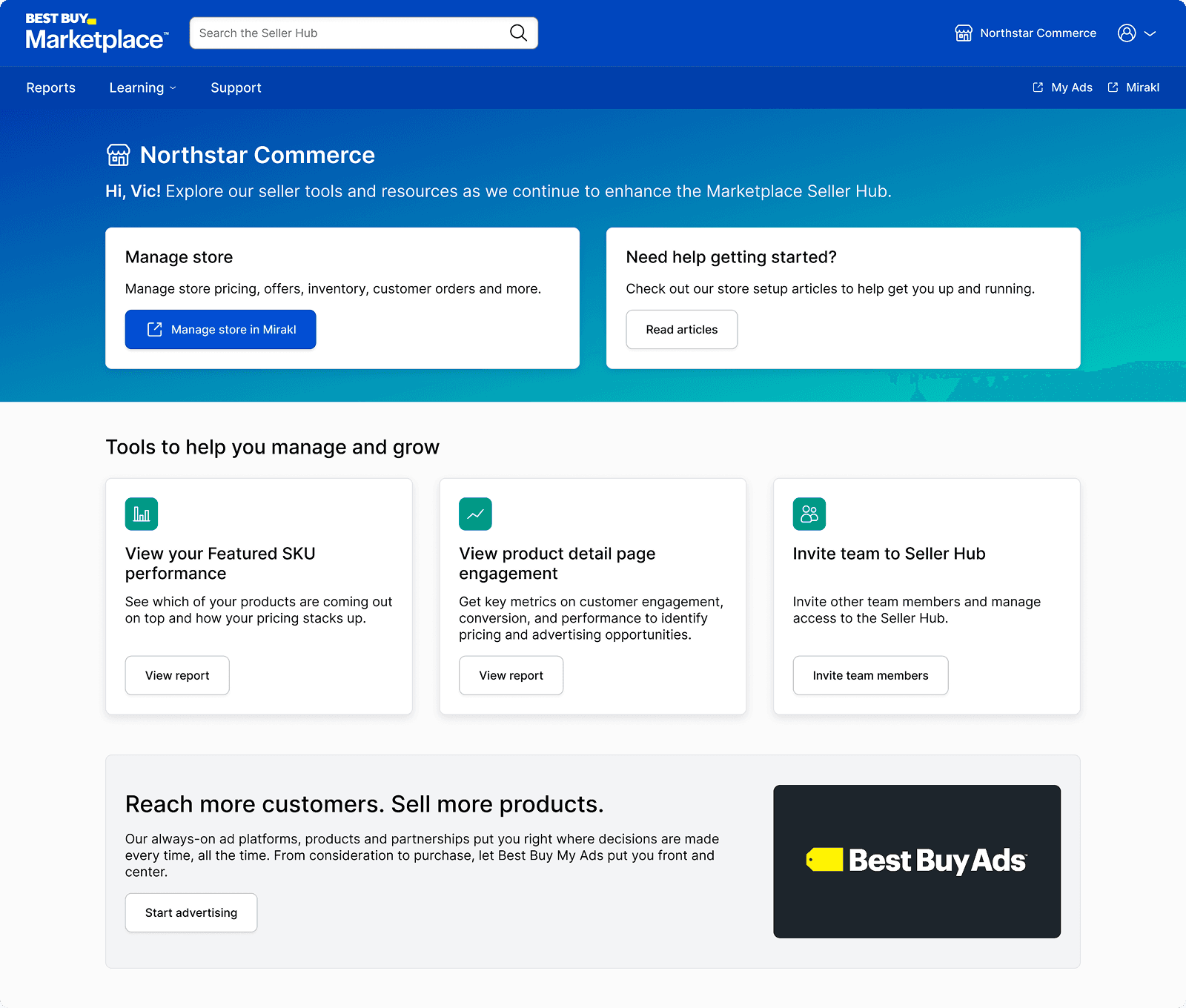The width and height of the screenshot is (1186, 1008).
Task: Click the external-link icon in Manage store button
Action: point(154,330)
